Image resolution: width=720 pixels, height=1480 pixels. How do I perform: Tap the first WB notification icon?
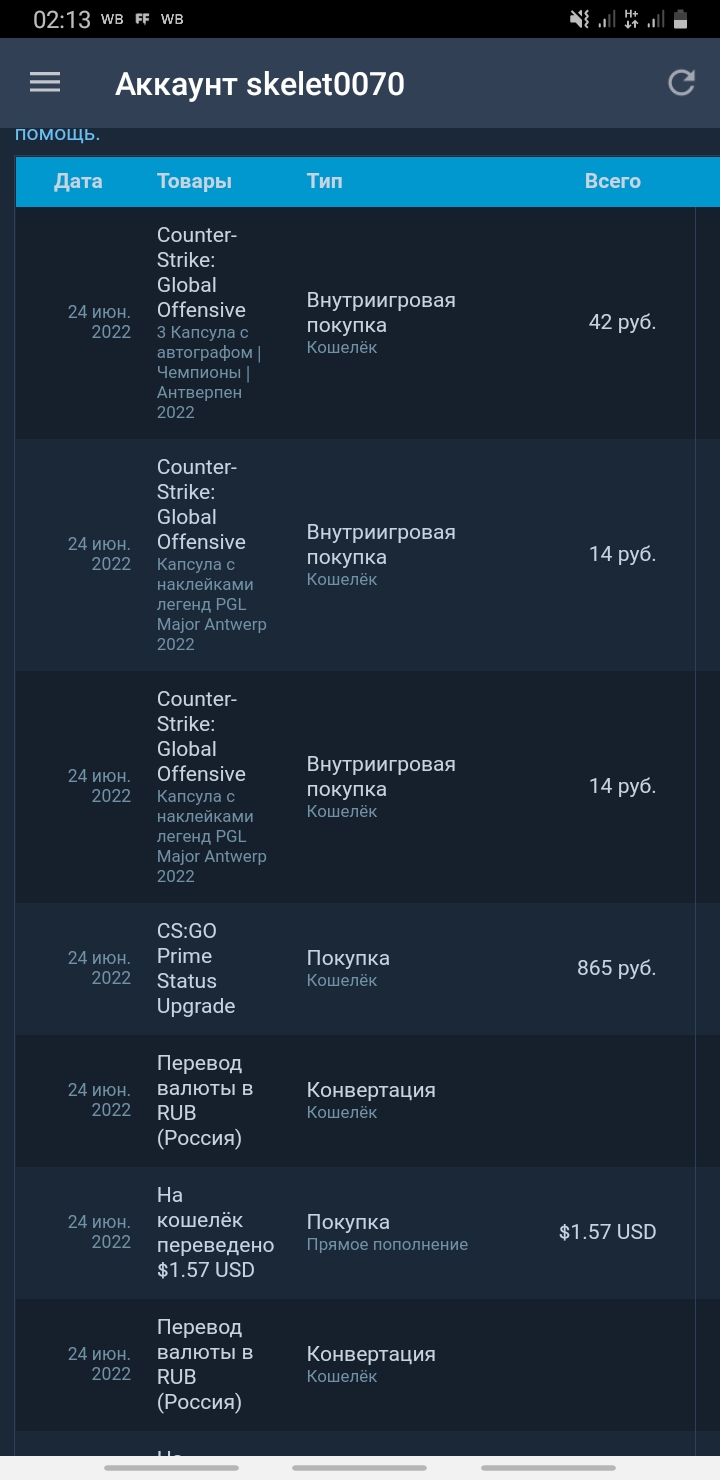pos(112,19)
